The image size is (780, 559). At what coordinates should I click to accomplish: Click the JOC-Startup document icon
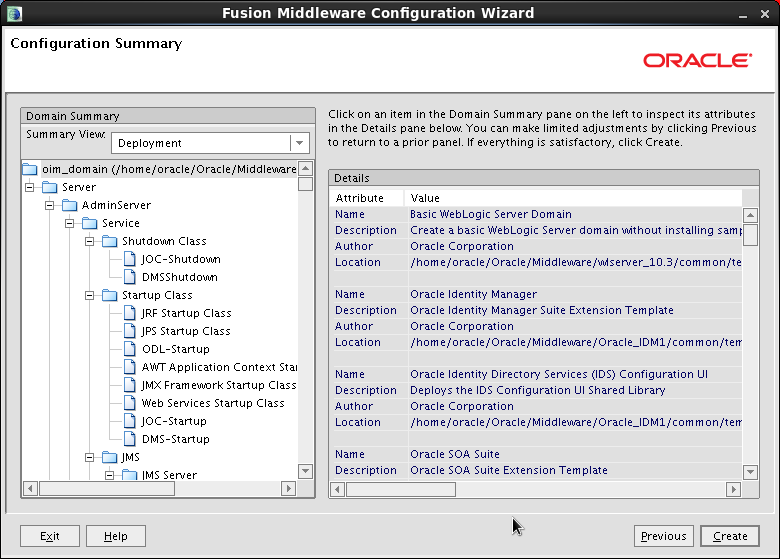(x=129, y=421)
